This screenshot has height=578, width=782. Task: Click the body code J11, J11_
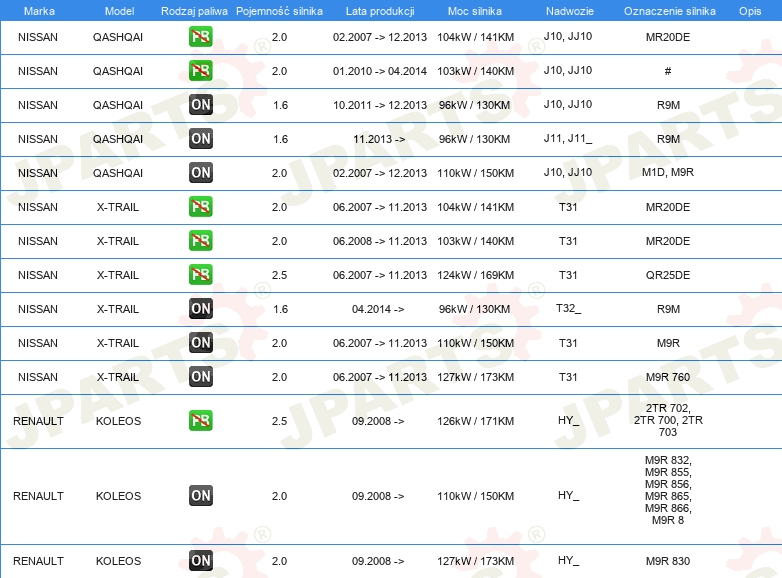568,139
